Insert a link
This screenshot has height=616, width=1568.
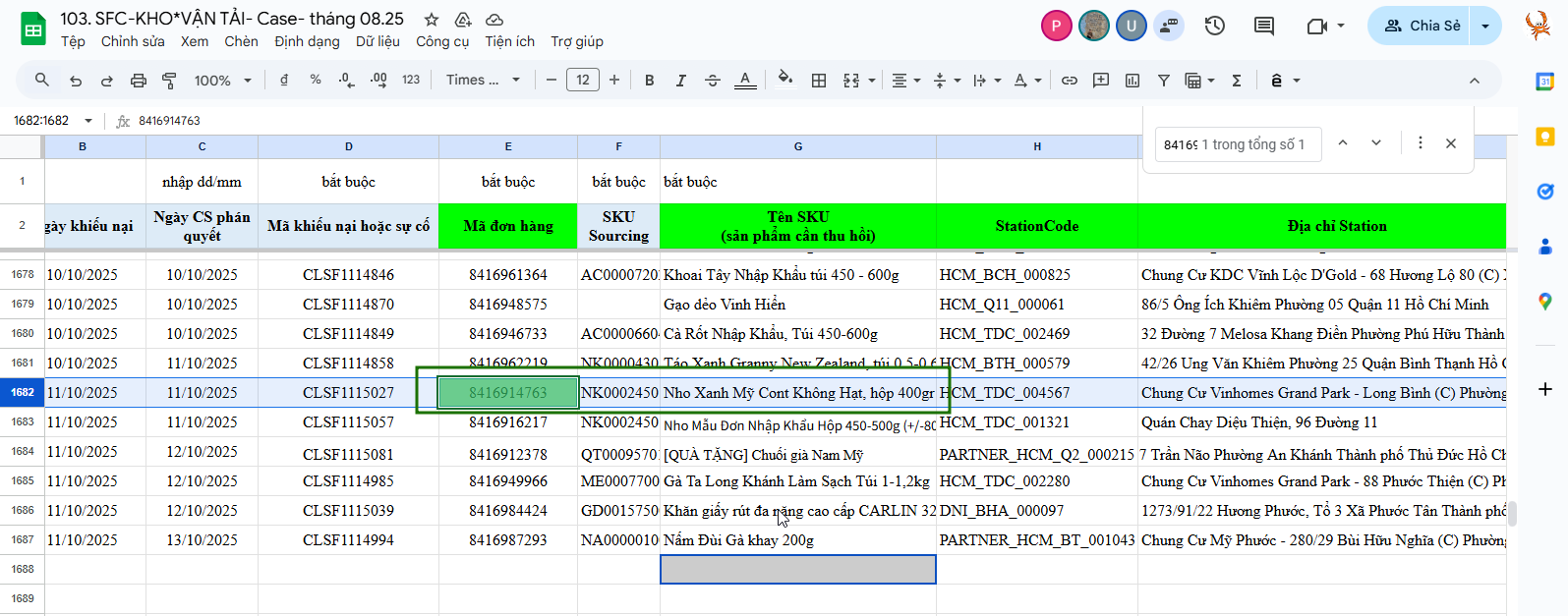(x=1070, y=81)
